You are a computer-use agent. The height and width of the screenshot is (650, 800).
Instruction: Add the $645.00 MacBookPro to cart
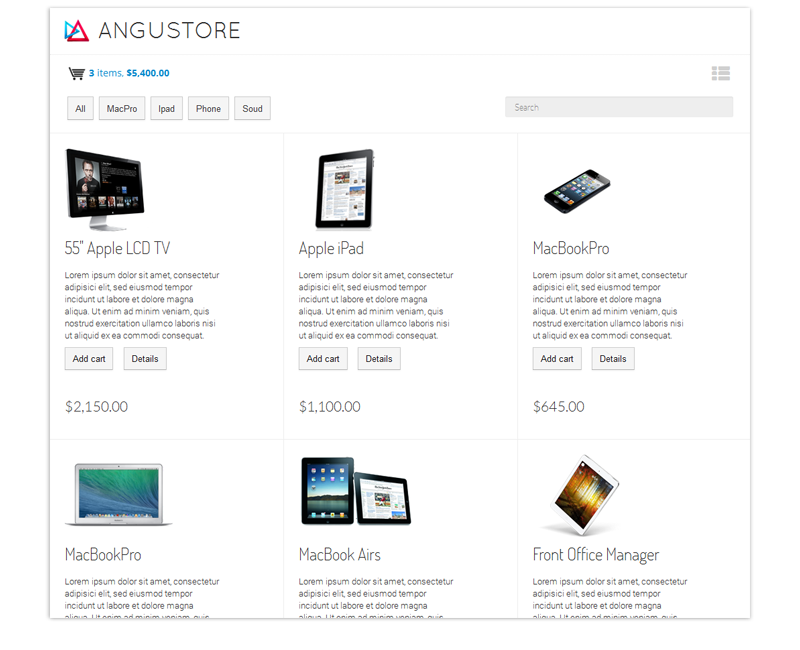click(557, 359)
